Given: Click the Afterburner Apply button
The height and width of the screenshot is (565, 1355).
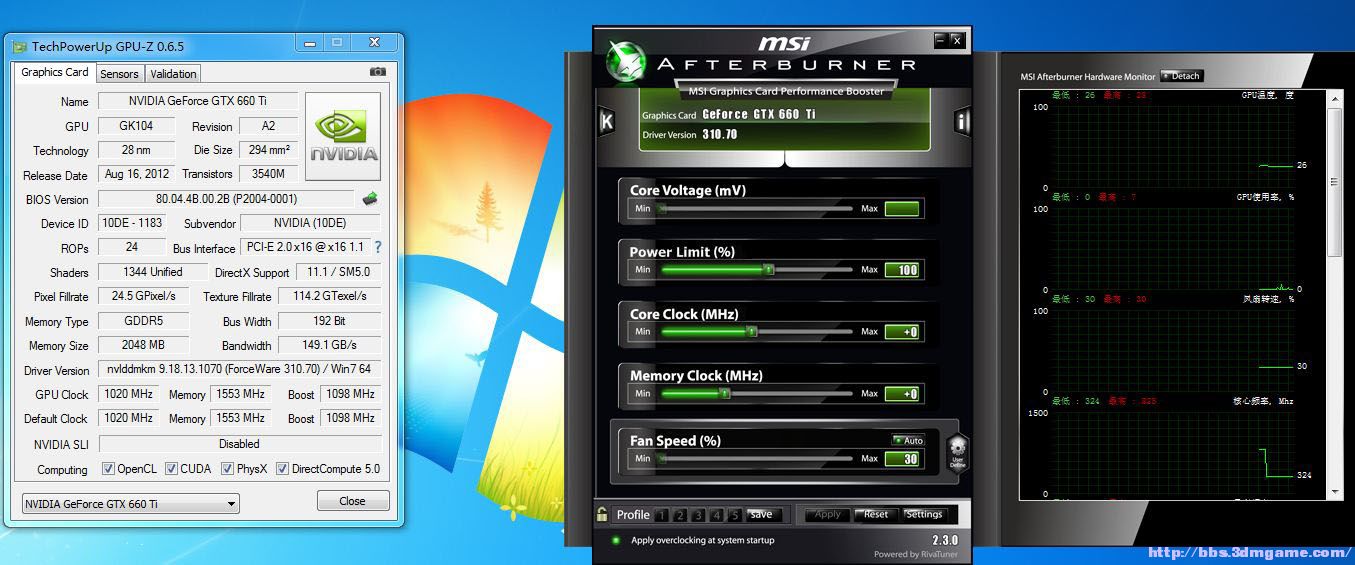Looking at the screenshot, I should coord(827,515).
